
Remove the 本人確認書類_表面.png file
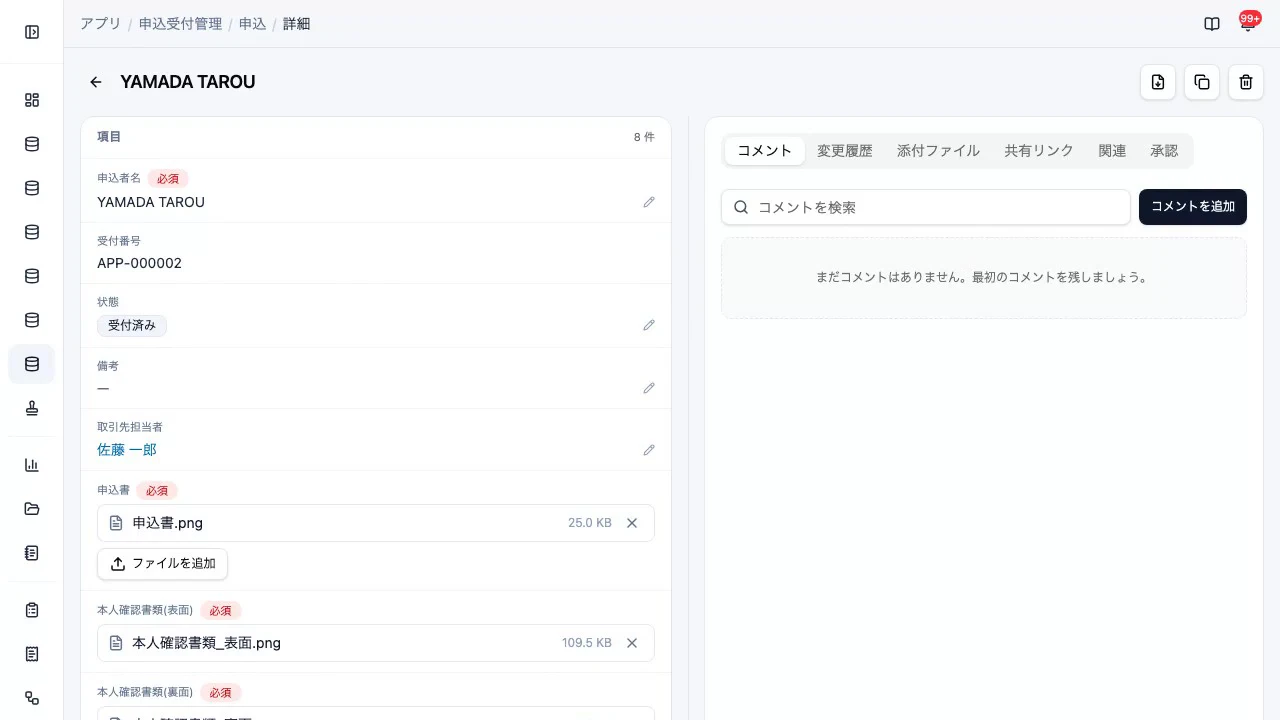632,643
